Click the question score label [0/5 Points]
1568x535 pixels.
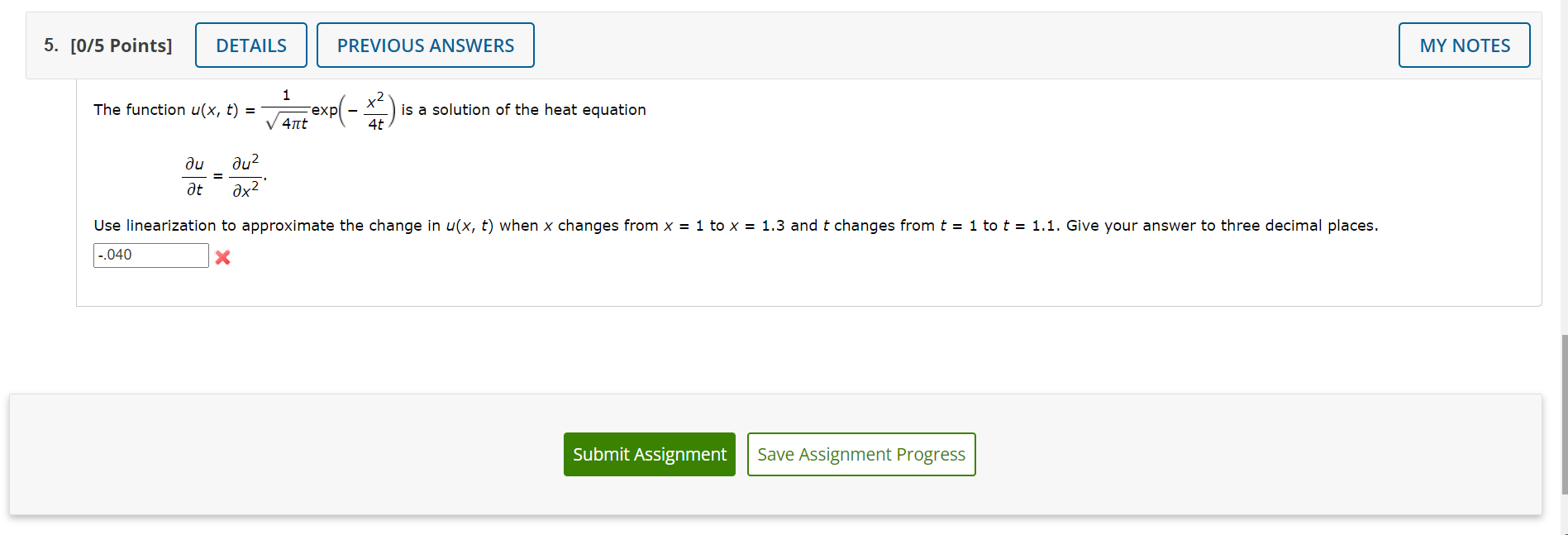pyautogui.click(x=121, y=45)
